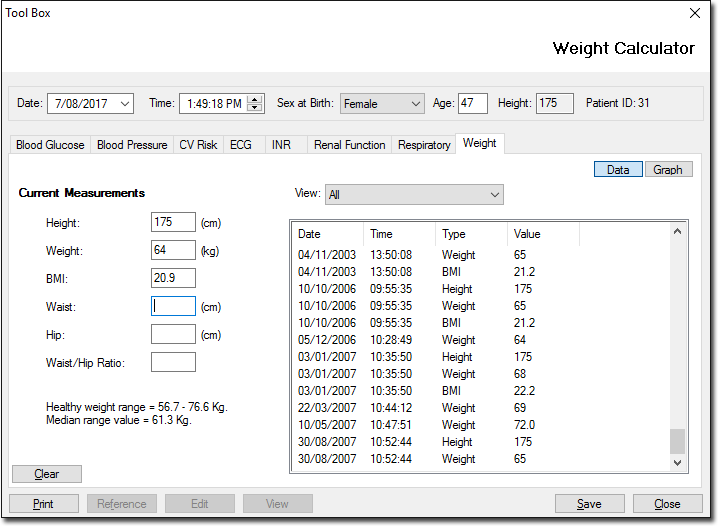Click the BMI input field
This screenshot has width=718, height=526.
tap(173, 278)
